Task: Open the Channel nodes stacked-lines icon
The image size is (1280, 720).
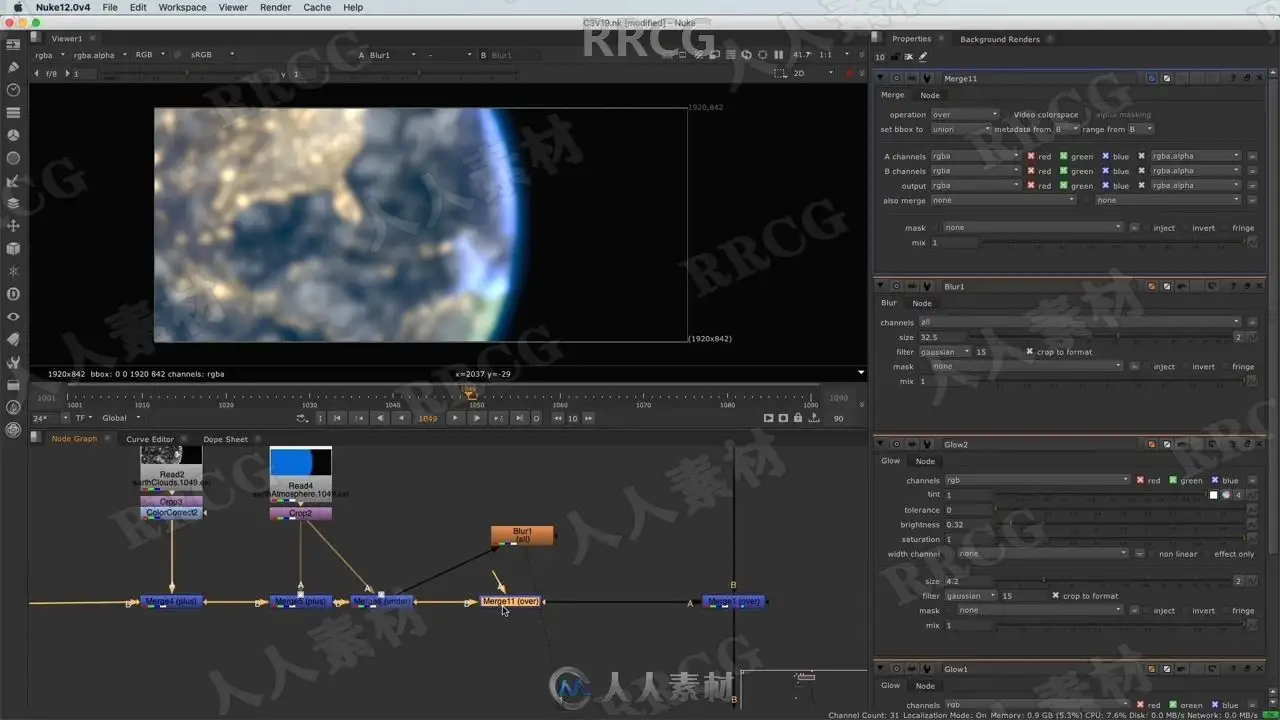Action: click(x=13, y=113)
